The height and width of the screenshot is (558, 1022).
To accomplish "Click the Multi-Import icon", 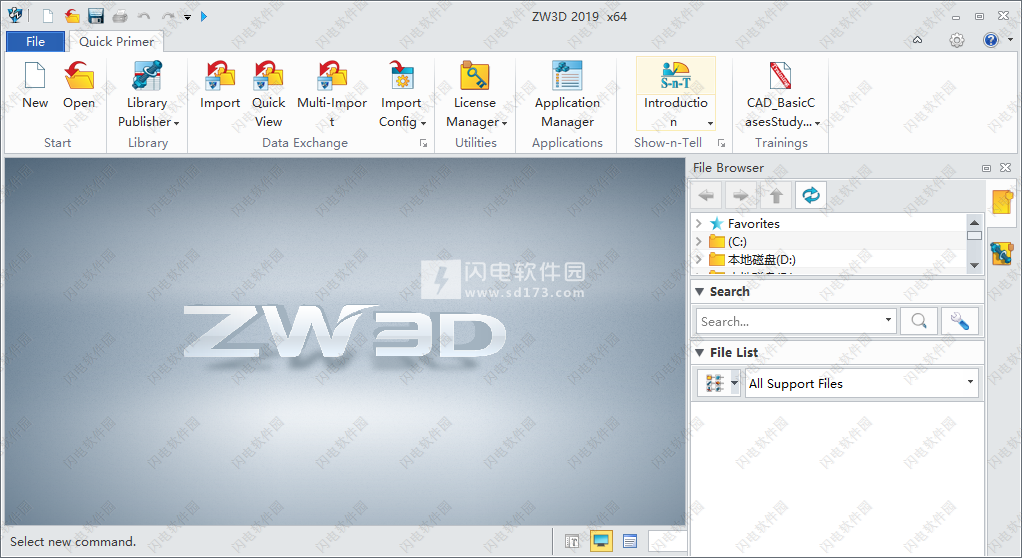I will (x=332, y=76).
